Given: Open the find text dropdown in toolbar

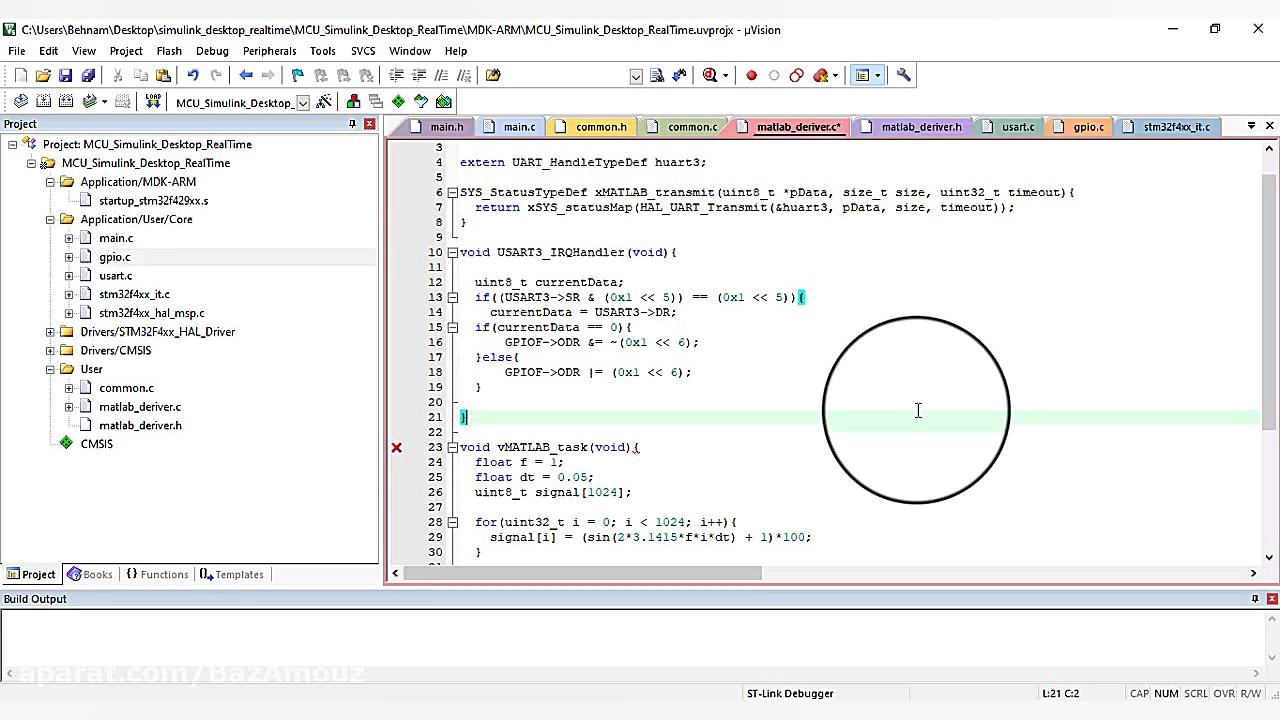Looking at the screenshot, I should click(x=636, y=76).
